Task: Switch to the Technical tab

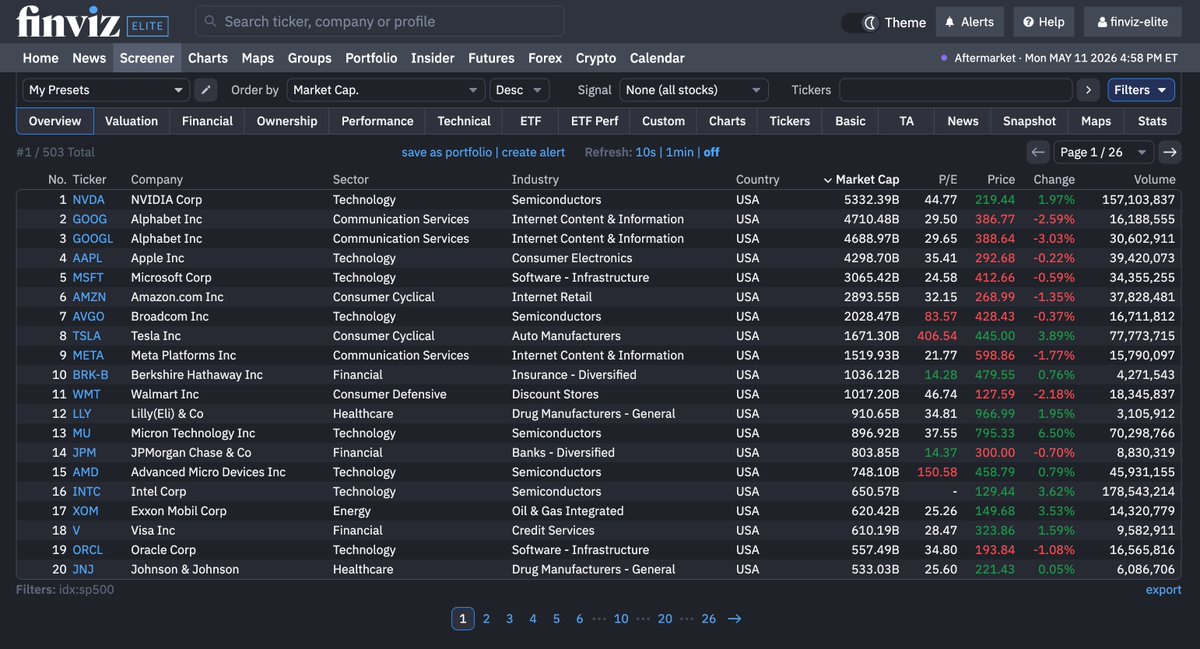Action: point(464,121)
